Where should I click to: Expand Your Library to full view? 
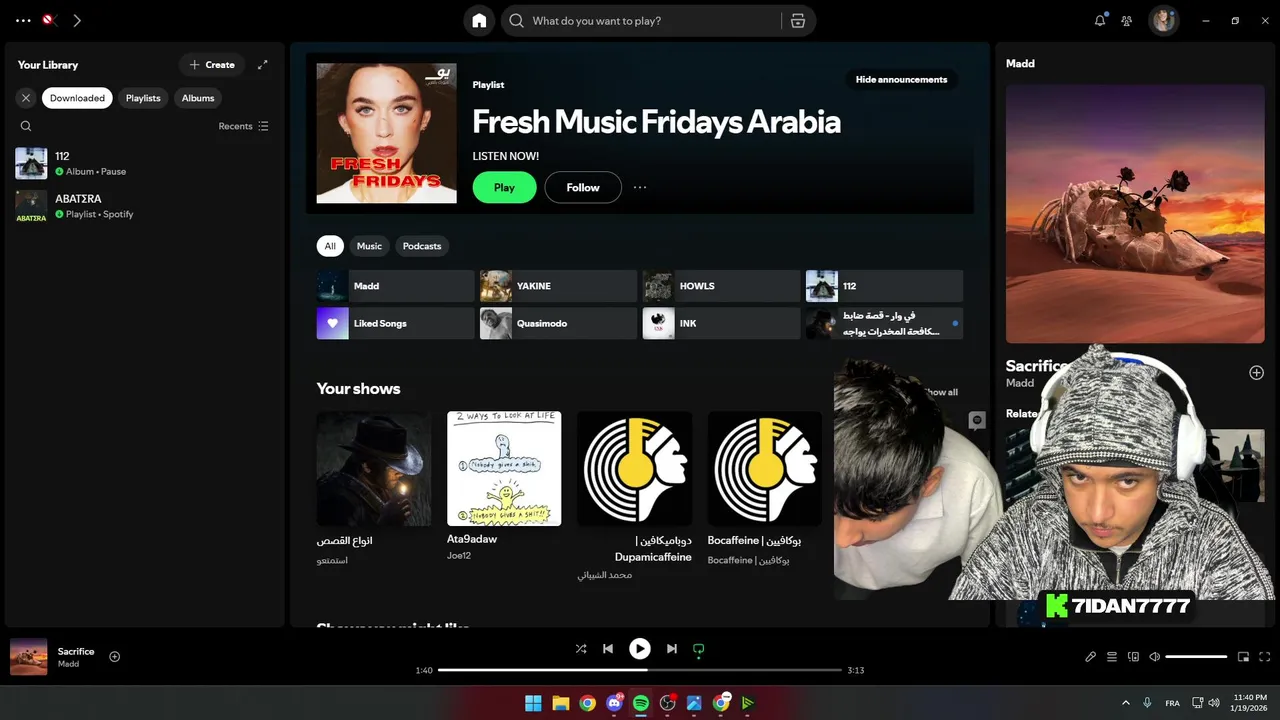click(262, 65)
